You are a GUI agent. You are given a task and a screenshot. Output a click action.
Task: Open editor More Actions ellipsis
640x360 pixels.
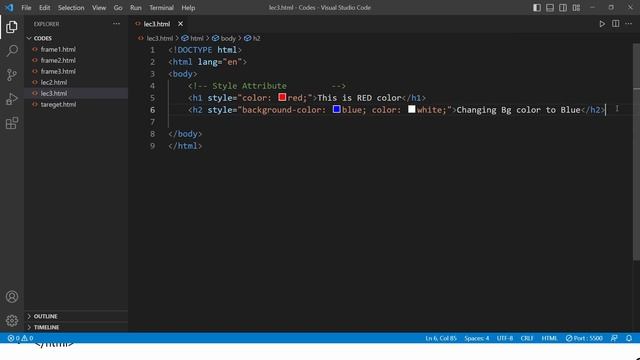[629, 24]
